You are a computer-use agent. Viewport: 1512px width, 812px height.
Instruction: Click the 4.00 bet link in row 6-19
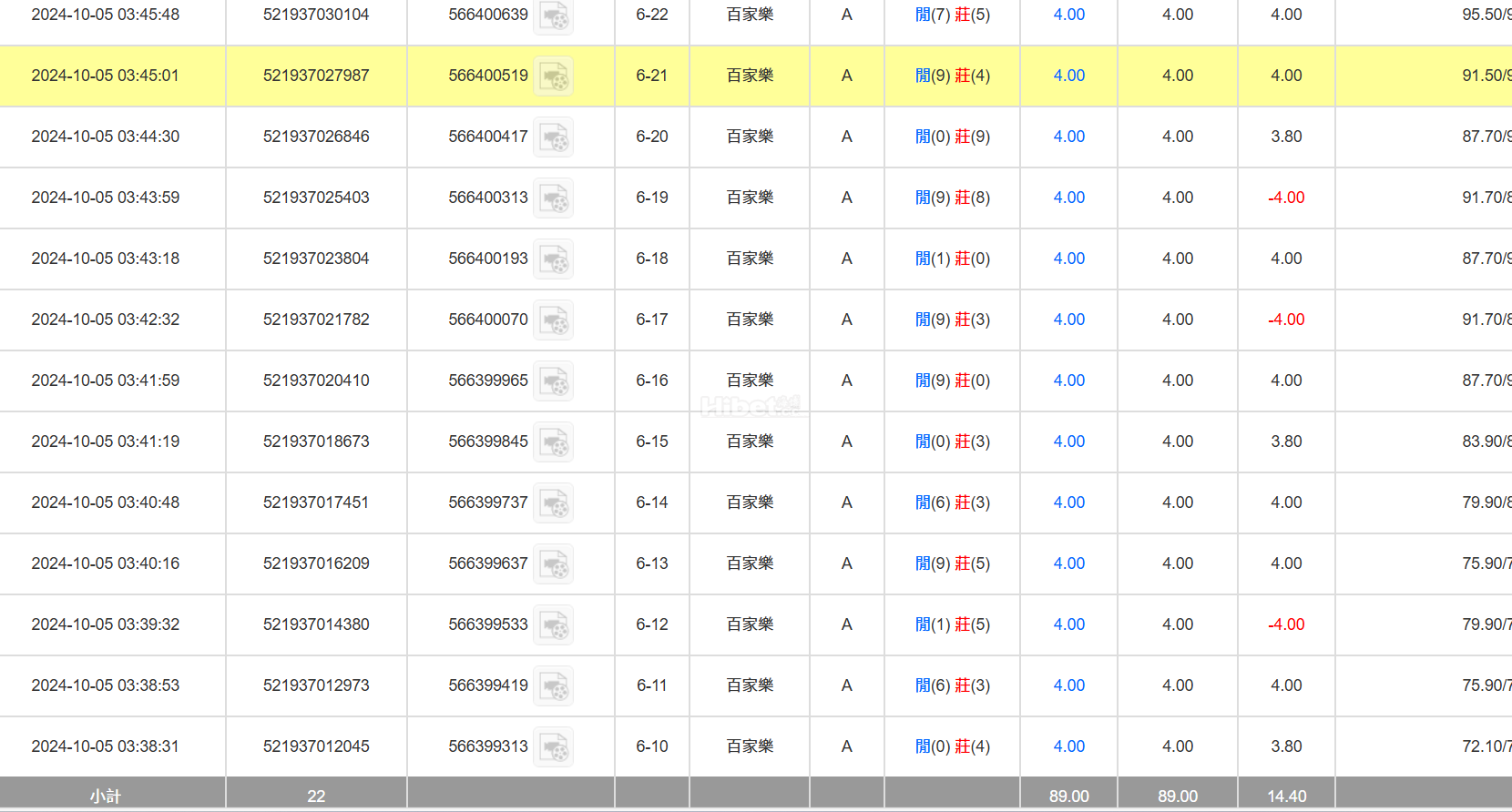click(x=1068, y=198)
